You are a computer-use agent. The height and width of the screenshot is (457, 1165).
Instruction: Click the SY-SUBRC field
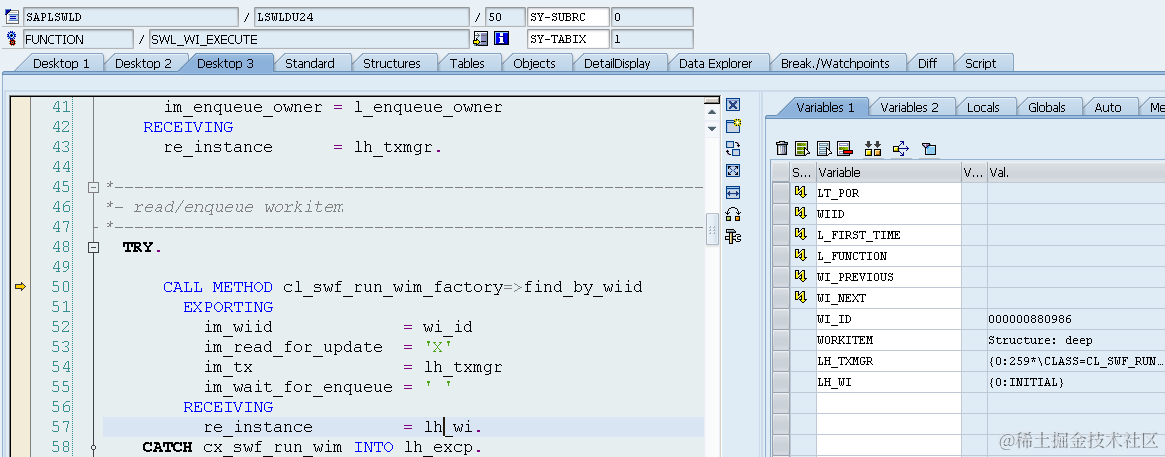568,16
